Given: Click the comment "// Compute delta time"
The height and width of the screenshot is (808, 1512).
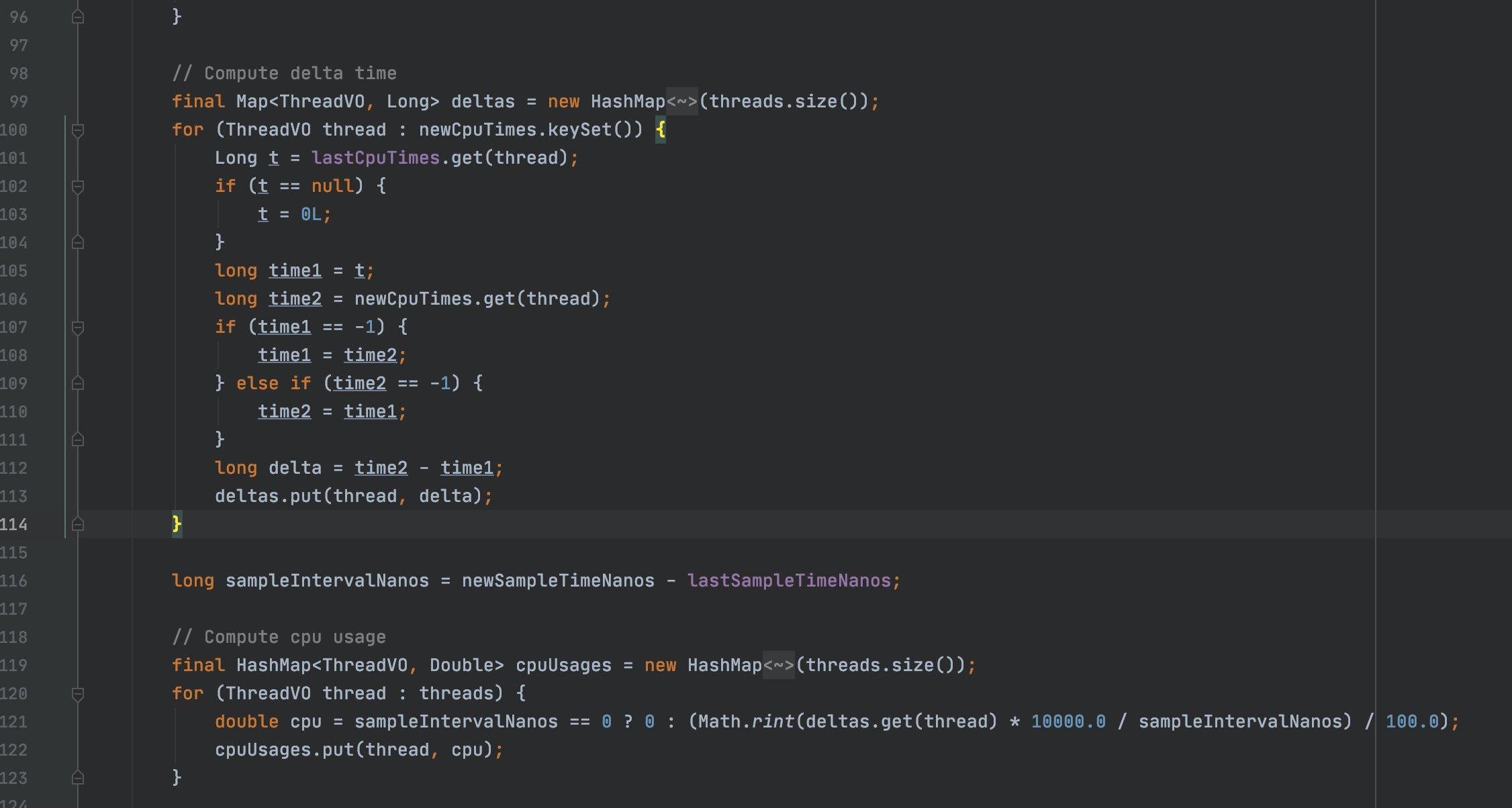Looking at the screenshot, I should coord(284,74).
